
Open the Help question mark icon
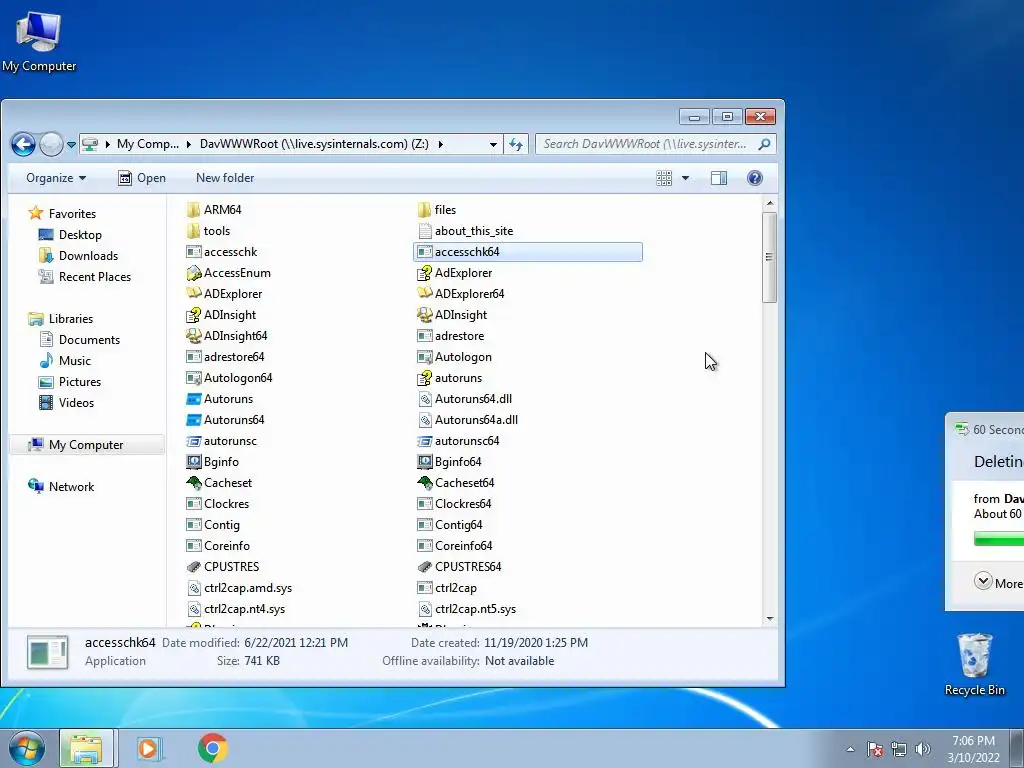click(754, 178)
